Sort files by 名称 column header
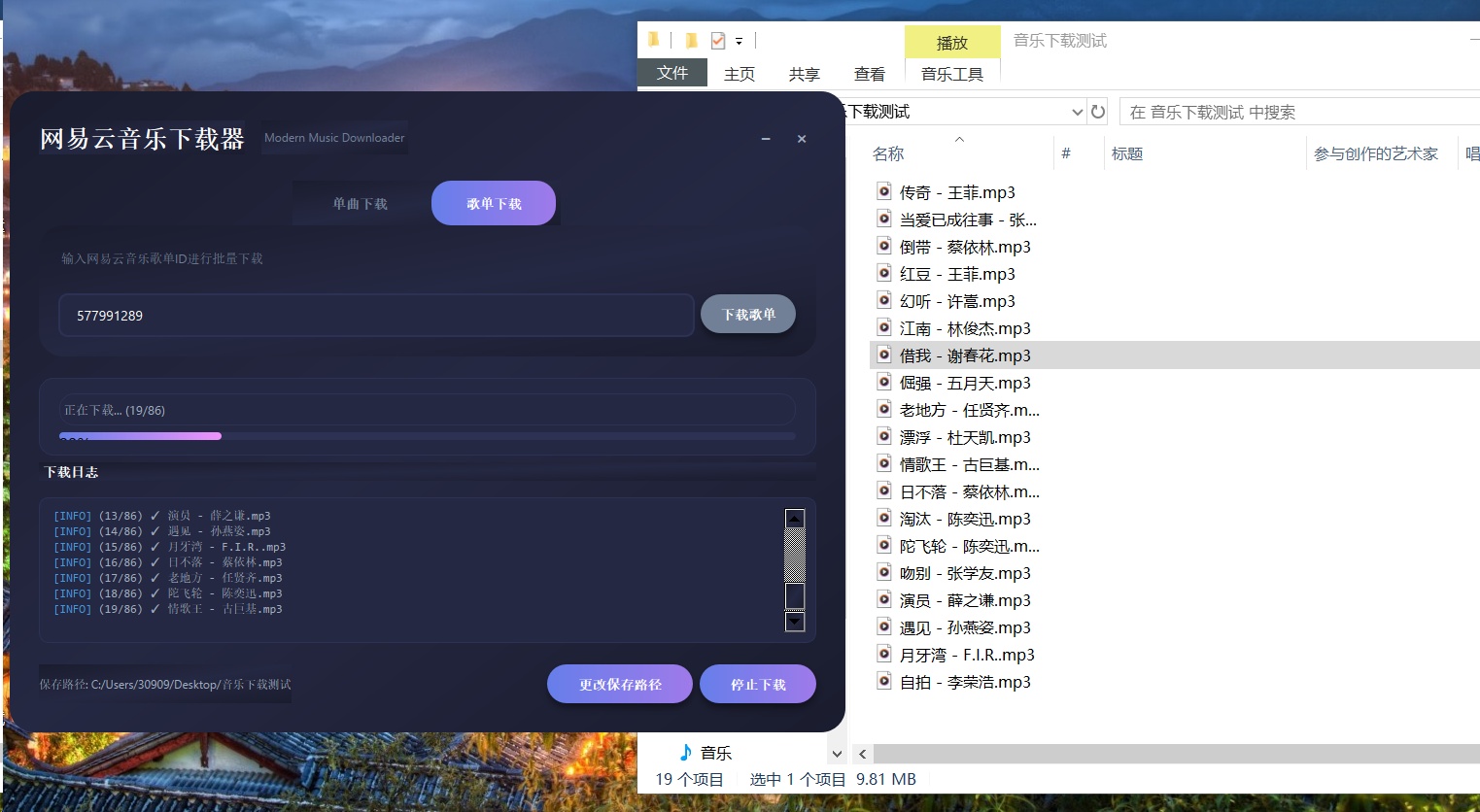Viewport: 1480px width, 812px height. pyautogui.click(x=888, y=153)
